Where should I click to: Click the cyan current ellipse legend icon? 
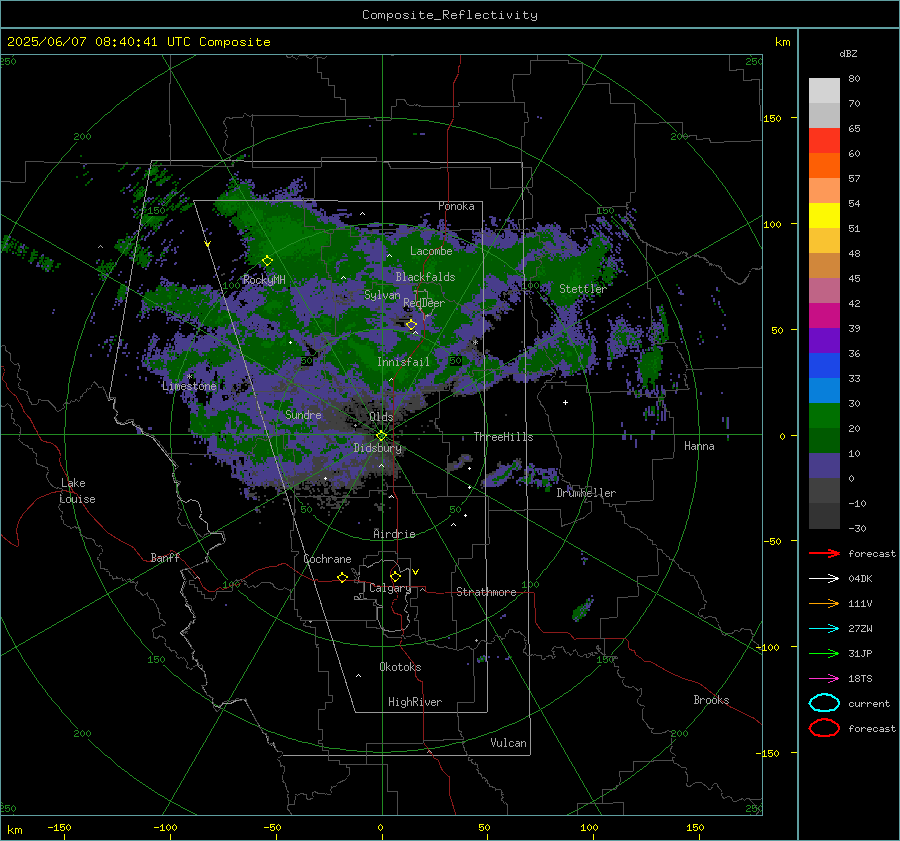click(824, 703)
